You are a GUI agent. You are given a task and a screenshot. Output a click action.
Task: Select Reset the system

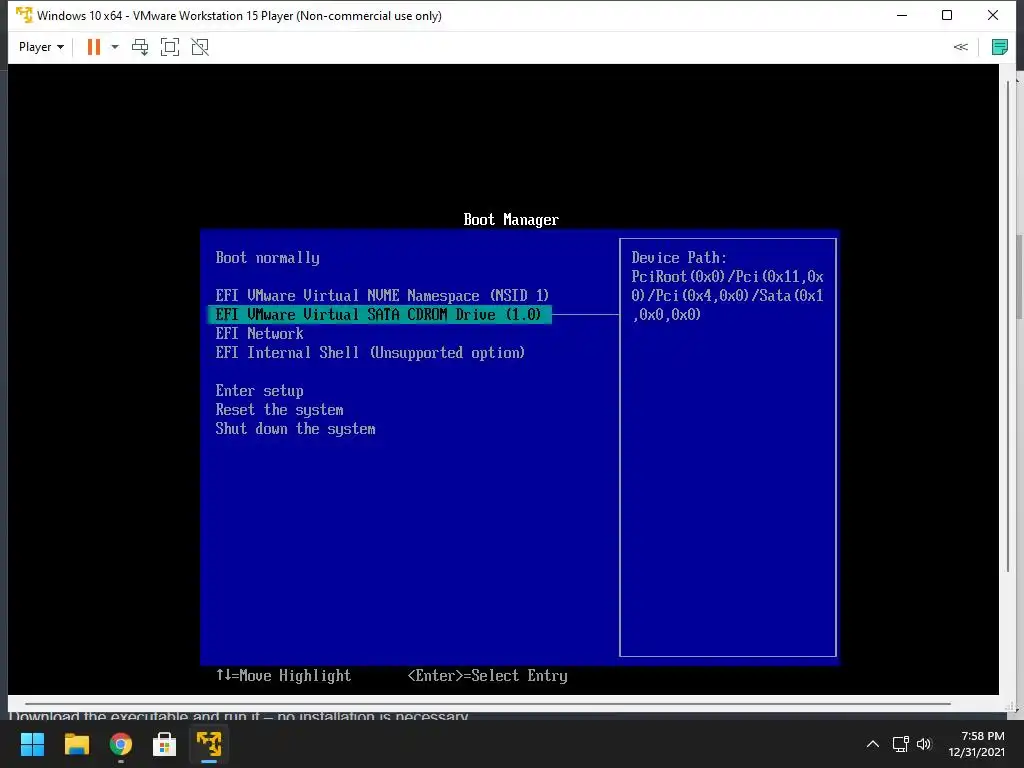click(280, 410)
